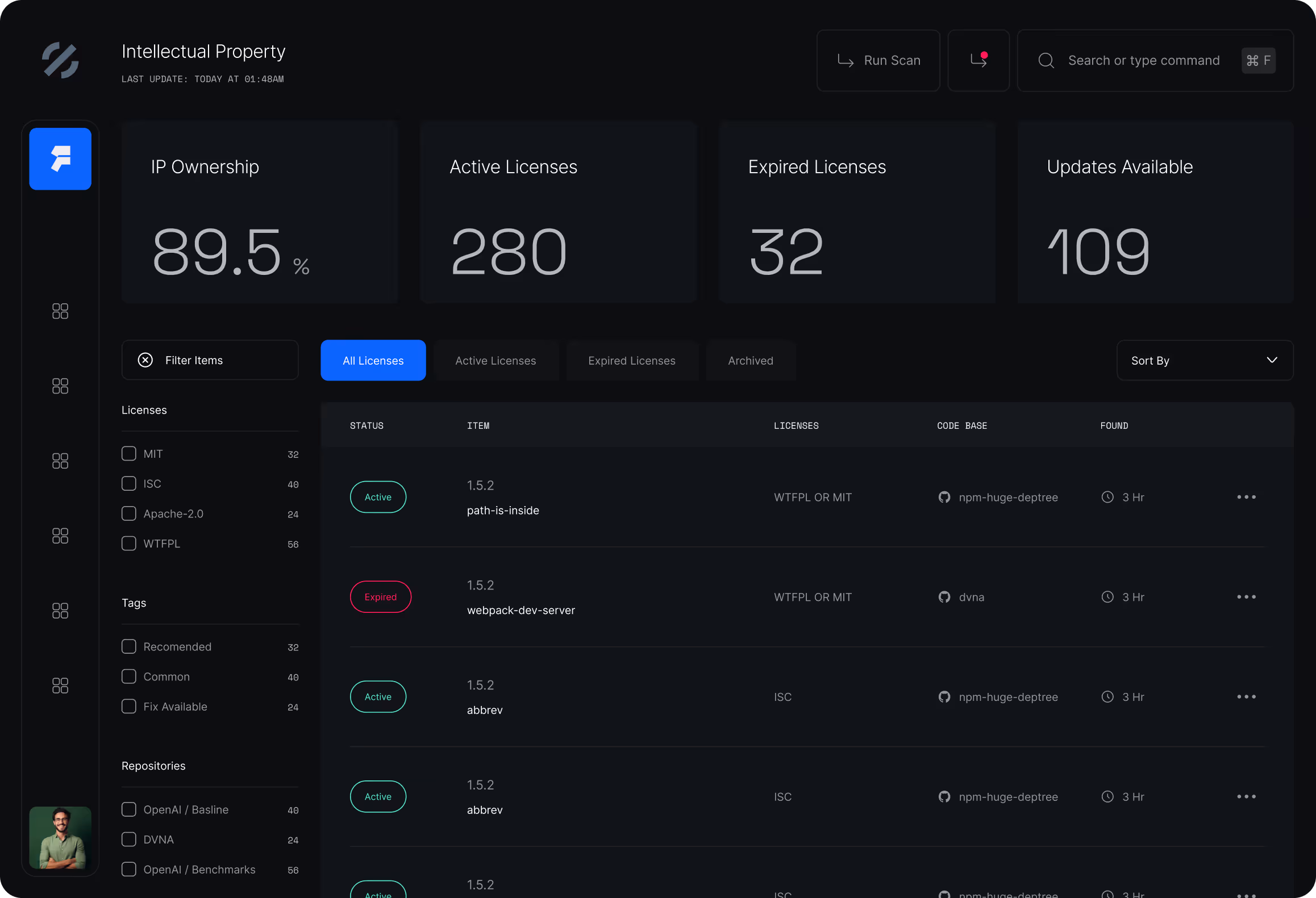Click the GitHub icon beside dvna
The width and height of the screenshot is (1316, 898).
[x=944, y=597]
